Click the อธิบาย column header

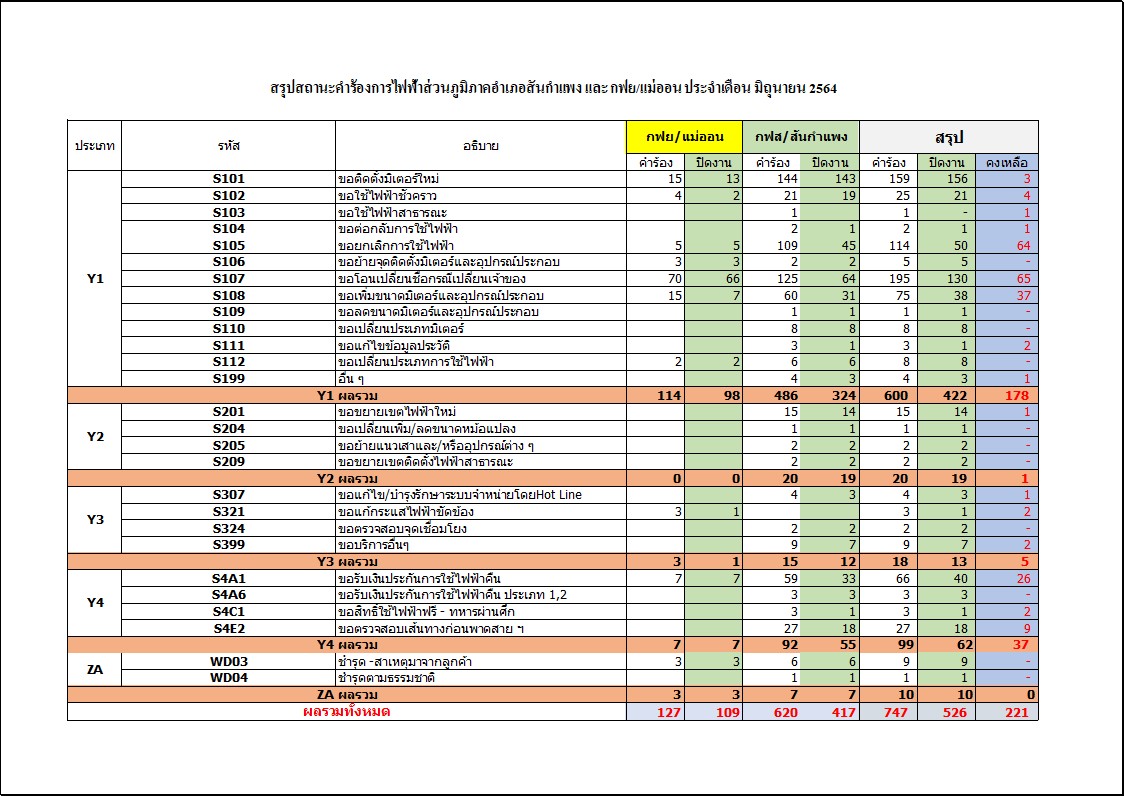pyautogui.click(x=481, y=146)
